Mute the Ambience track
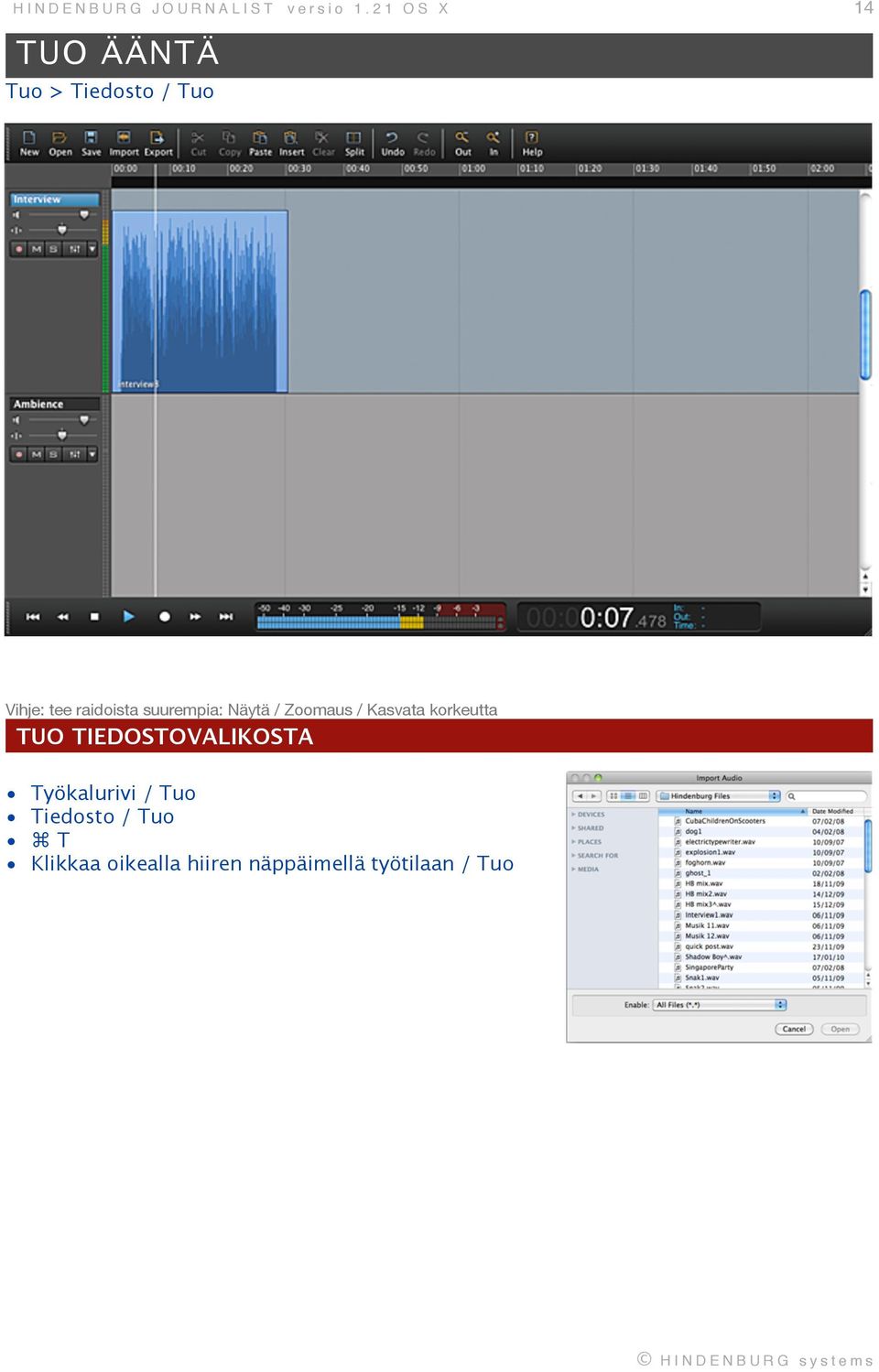 coord(37,454)
